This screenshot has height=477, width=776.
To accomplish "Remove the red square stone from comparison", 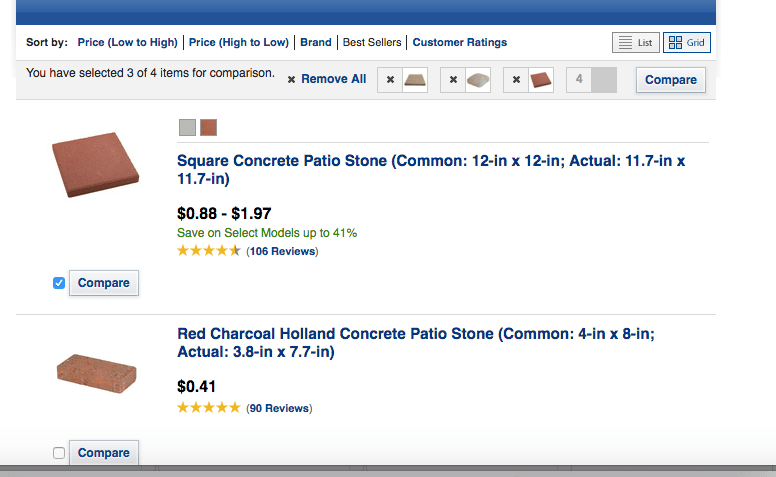I will [516, 80].
